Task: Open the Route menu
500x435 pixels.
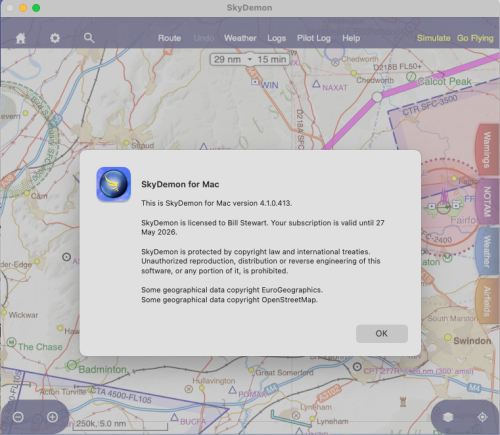Action: (169, 38)
